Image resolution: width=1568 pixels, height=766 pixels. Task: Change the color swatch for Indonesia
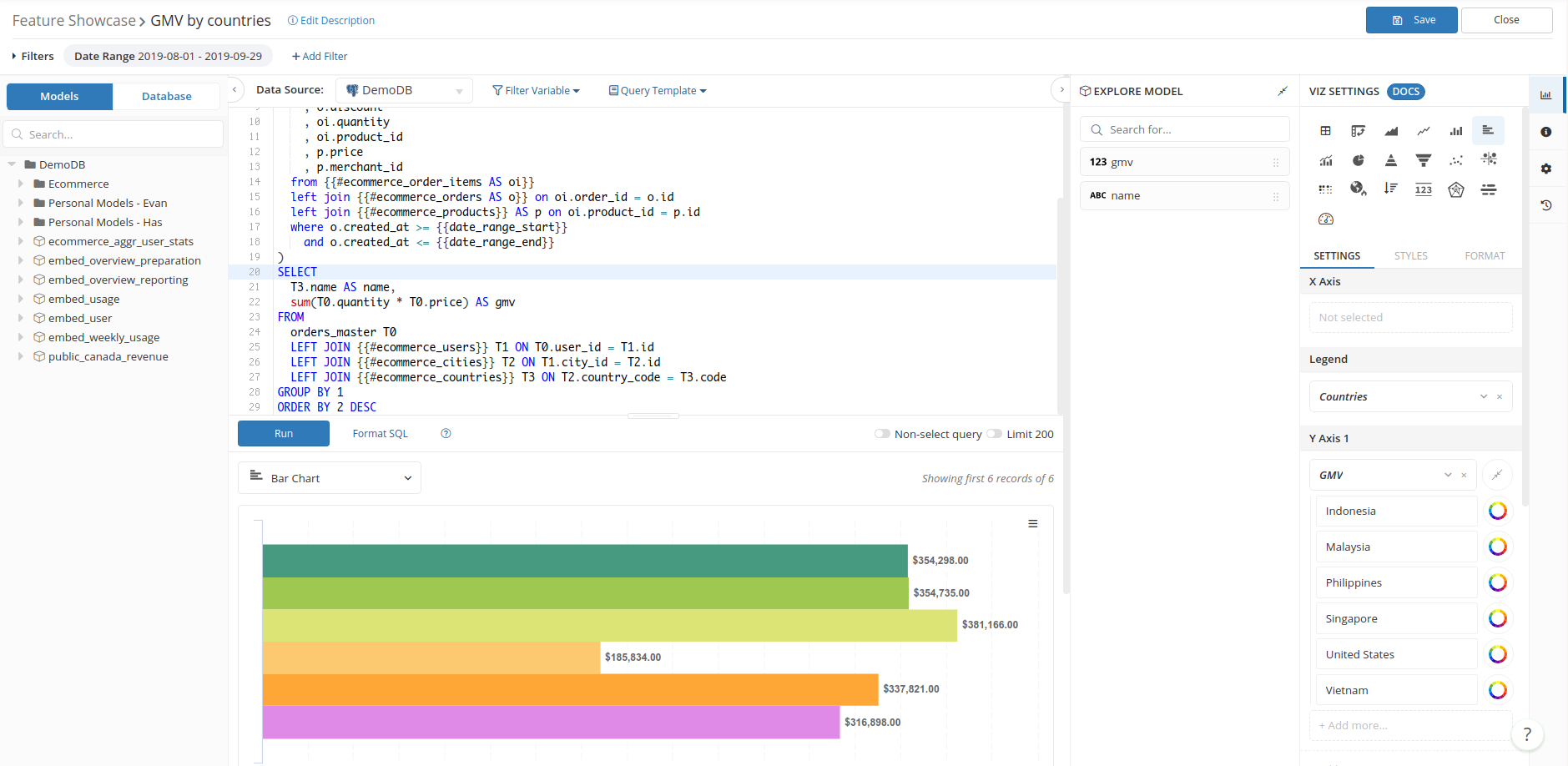tap(1497, 511)
